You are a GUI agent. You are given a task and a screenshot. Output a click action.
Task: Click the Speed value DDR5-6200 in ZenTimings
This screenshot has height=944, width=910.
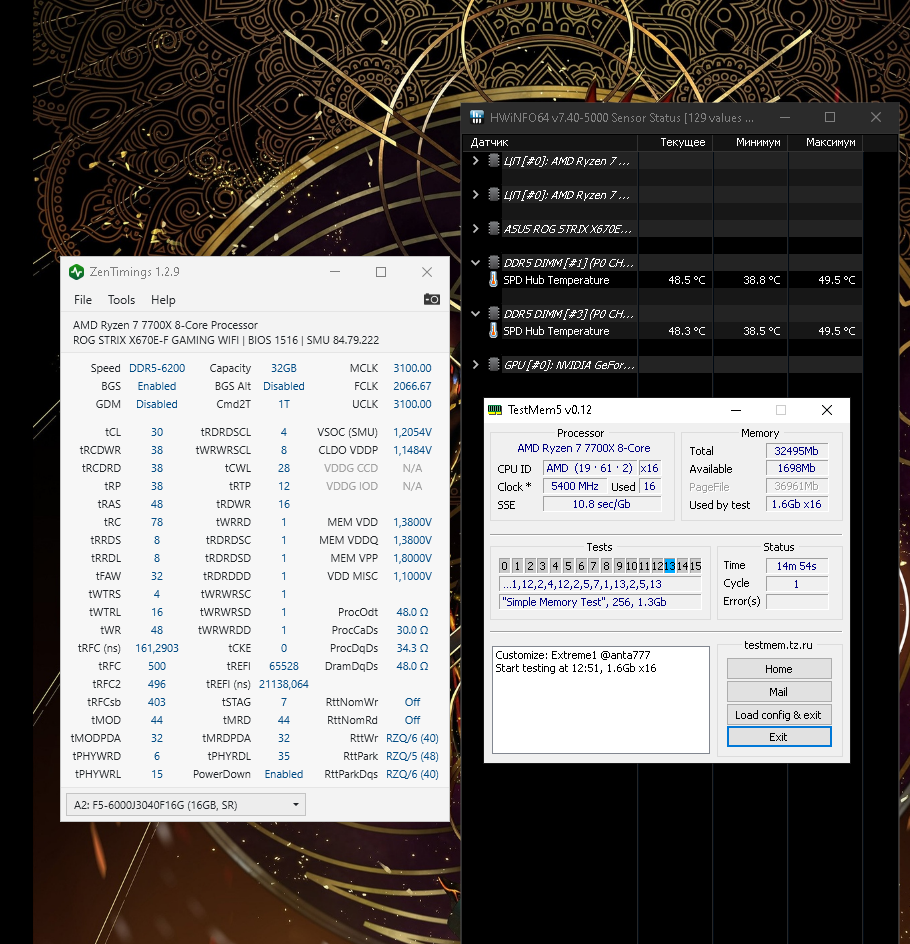coord(157,368)
